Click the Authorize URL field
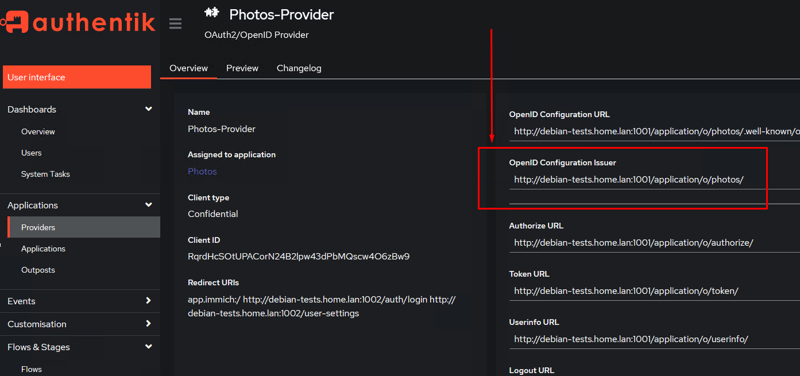The image size is (800, 376). 655,243
